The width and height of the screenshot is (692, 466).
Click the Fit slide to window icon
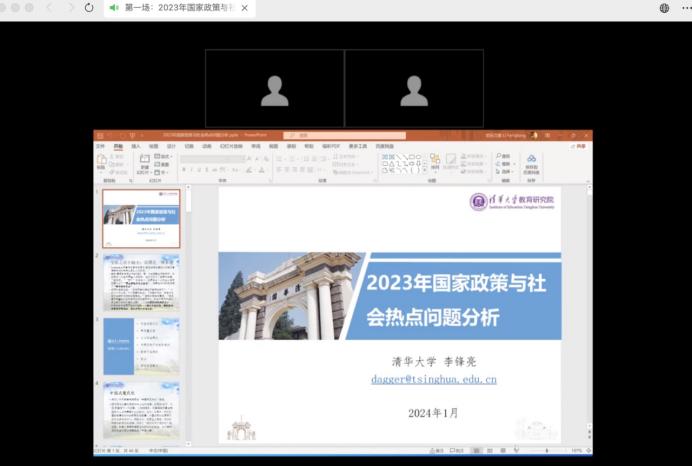(x=588, y=451)
